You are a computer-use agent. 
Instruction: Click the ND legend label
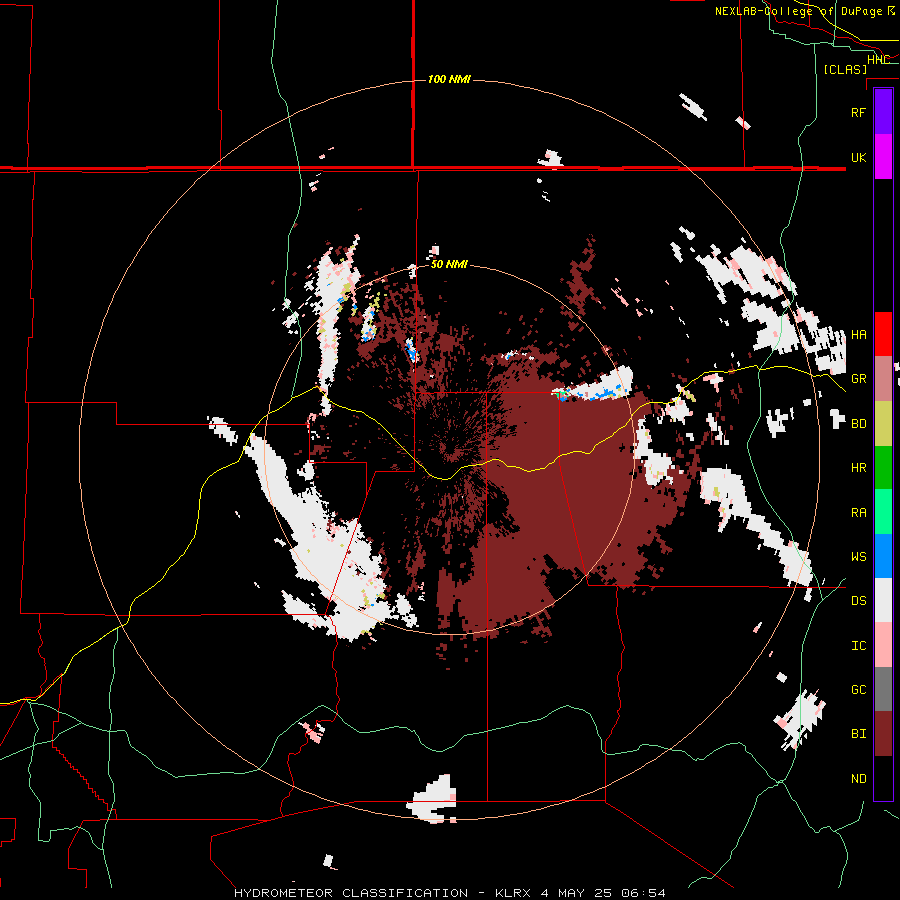coord(858,779)
